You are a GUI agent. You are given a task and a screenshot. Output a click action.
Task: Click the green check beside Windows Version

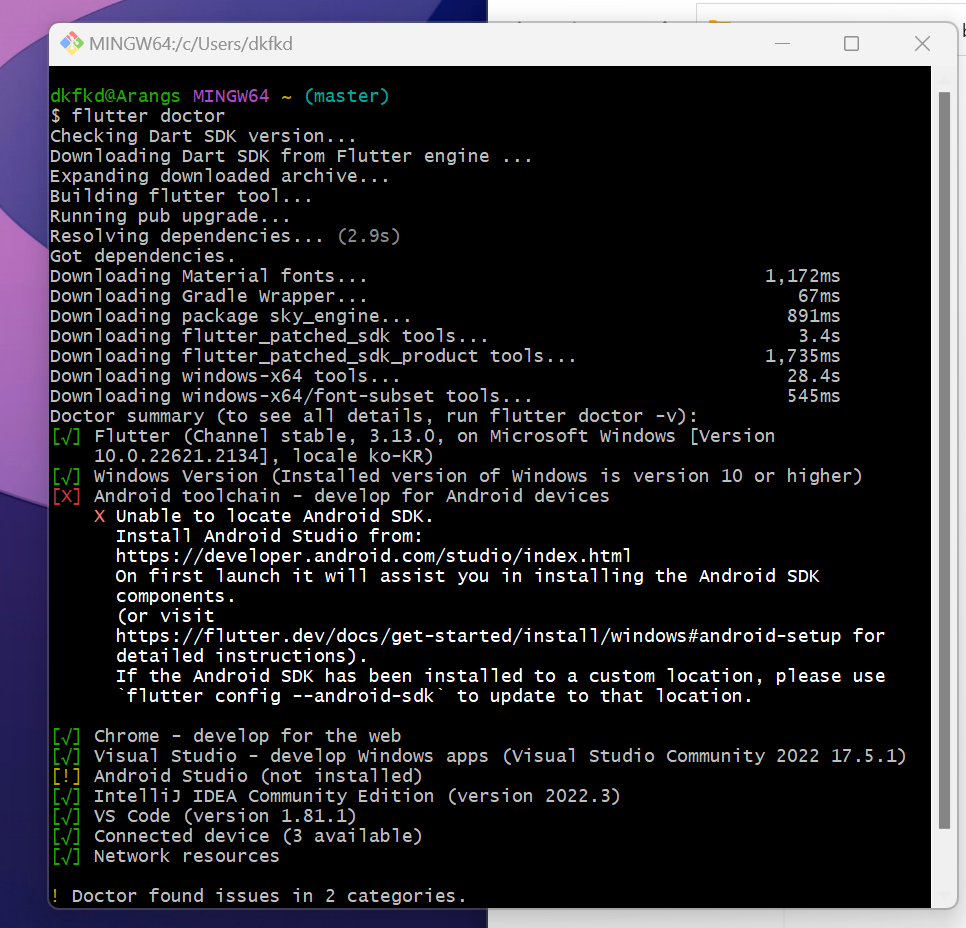[67, 476]
